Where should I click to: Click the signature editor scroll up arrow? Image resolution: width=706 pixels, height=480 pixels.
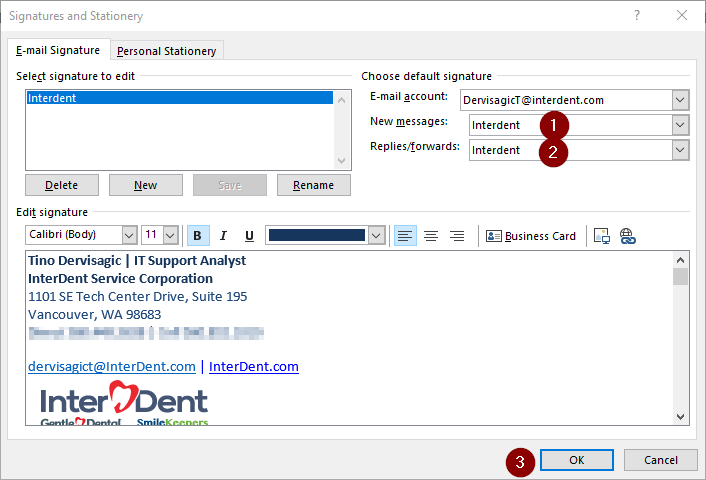680,260
